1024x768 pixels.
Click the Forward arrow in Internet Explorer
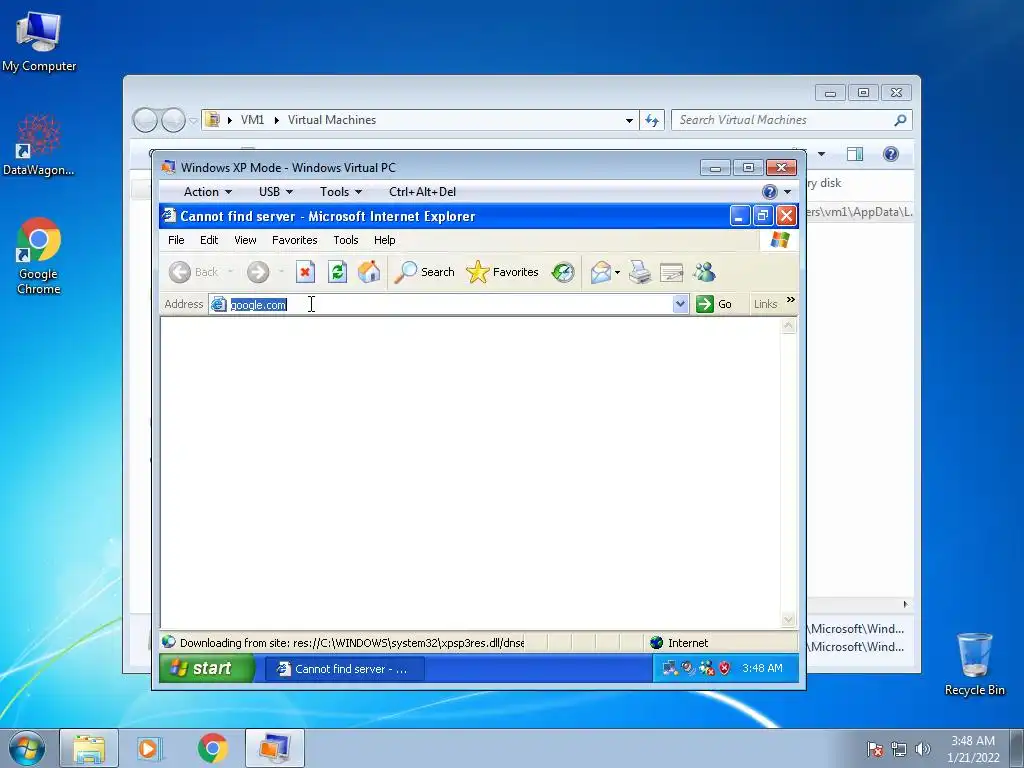258,272
